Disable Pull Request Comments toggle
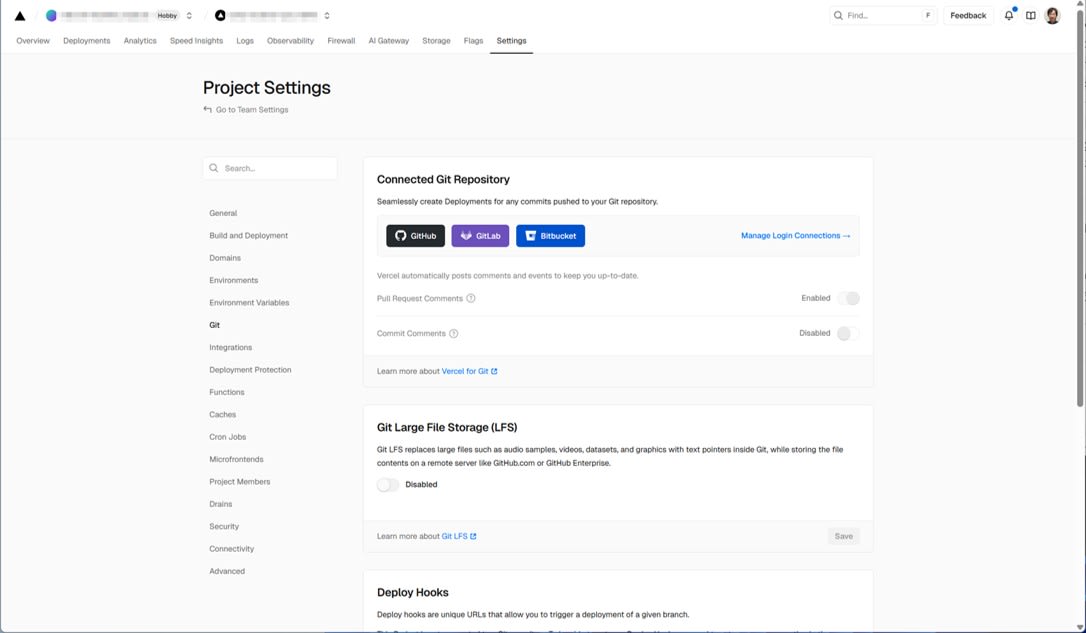 849,298
